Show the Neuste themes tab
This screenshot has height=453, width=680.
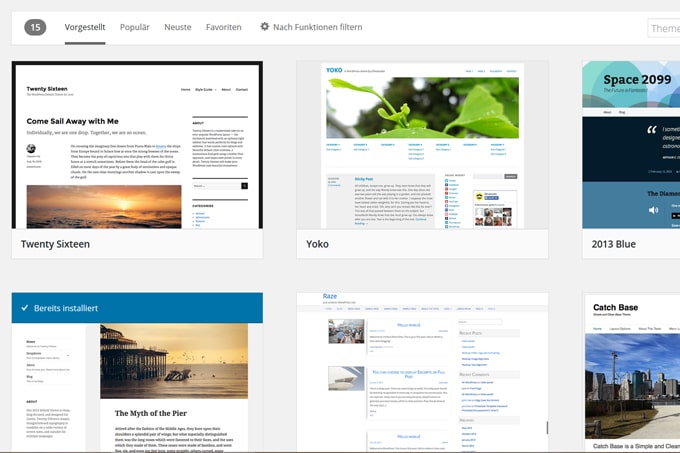pyautogui.click(x=178, y=27)
